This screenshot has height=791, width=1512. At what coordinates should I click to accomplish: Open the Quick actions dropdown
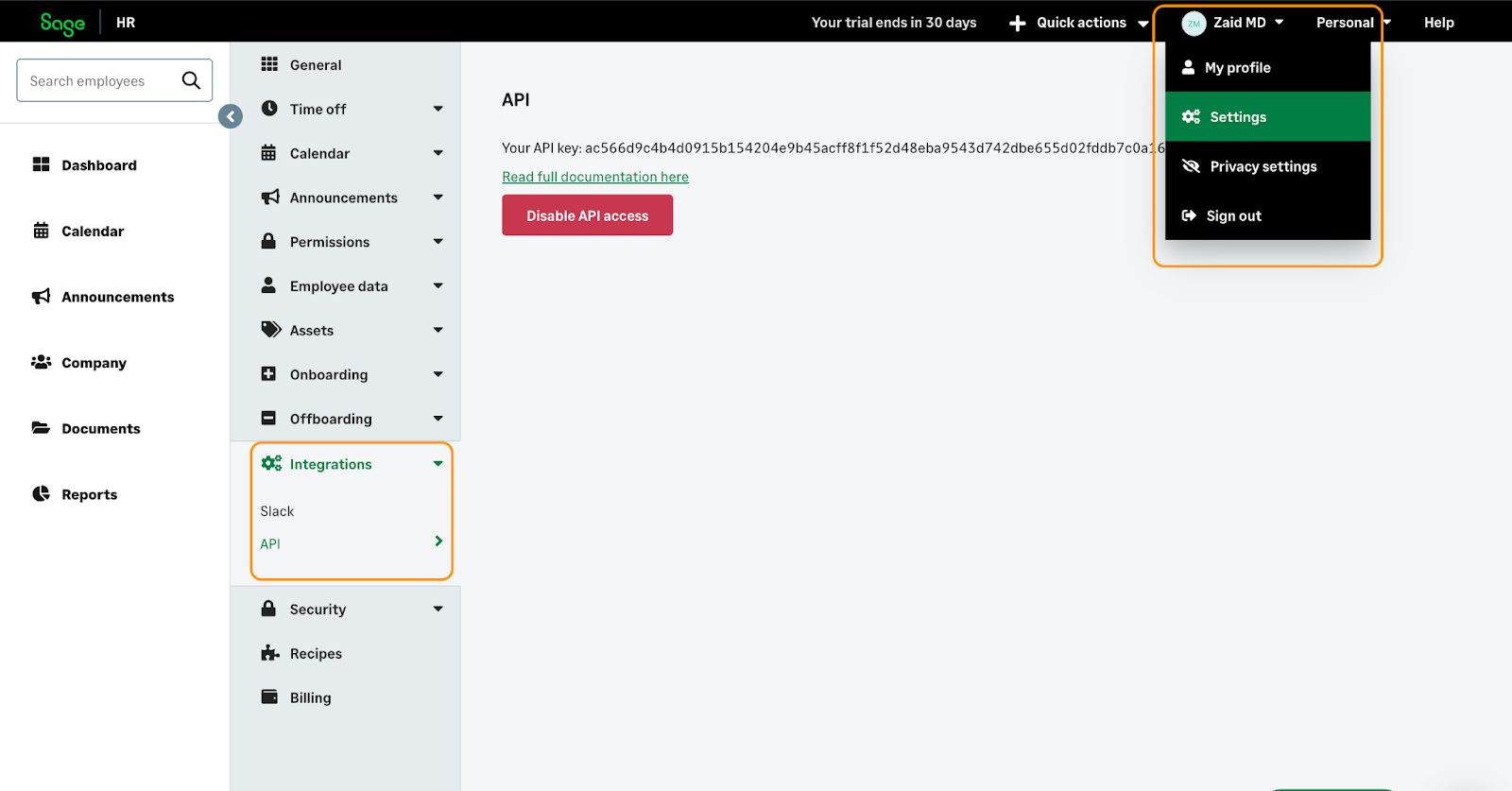pyautogui.click(x=1079, y=23)
